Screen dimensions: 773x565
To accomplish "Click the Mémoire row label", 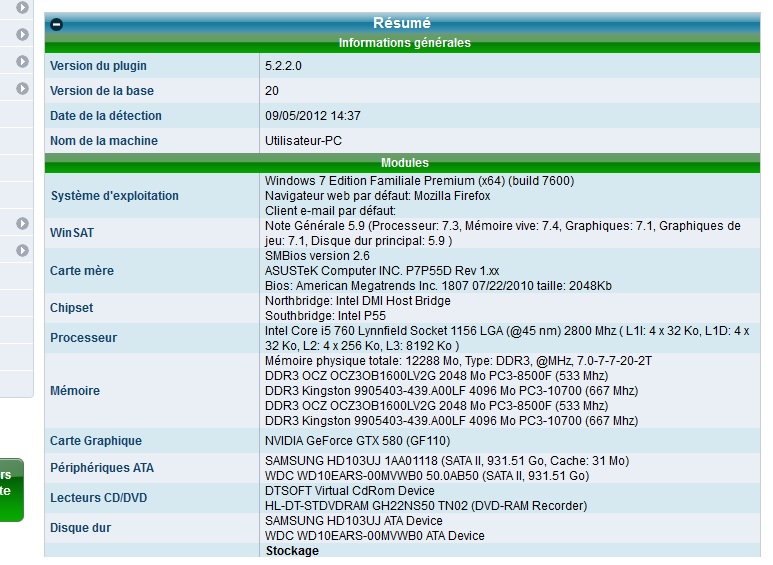I will [75, 391].
